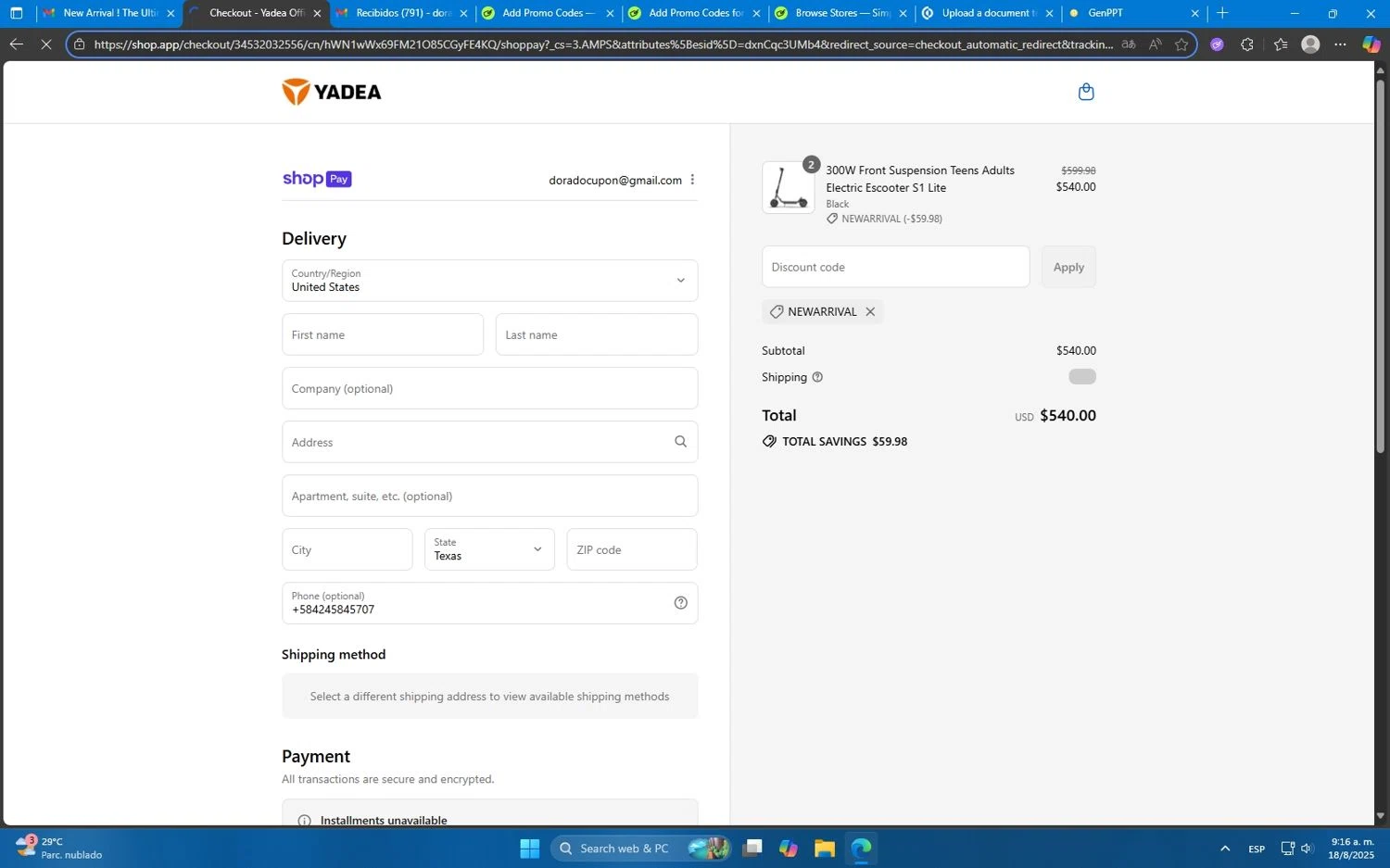
Task: Open Copilot sidebar icon
Action: tap(1371, 44)
